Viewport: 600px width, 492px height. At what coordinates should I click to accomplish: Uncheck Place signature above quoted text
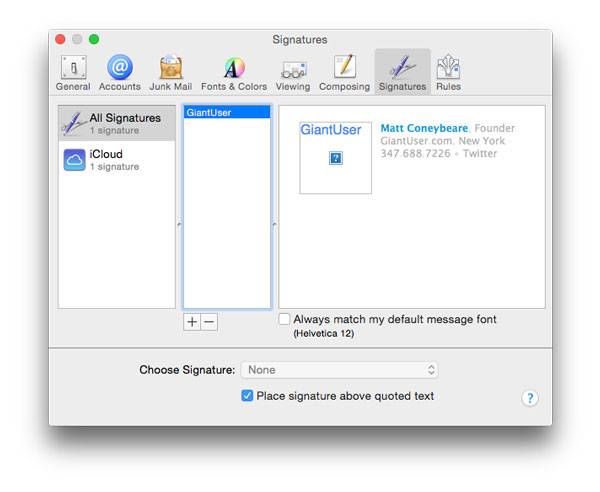pos(247,396)
